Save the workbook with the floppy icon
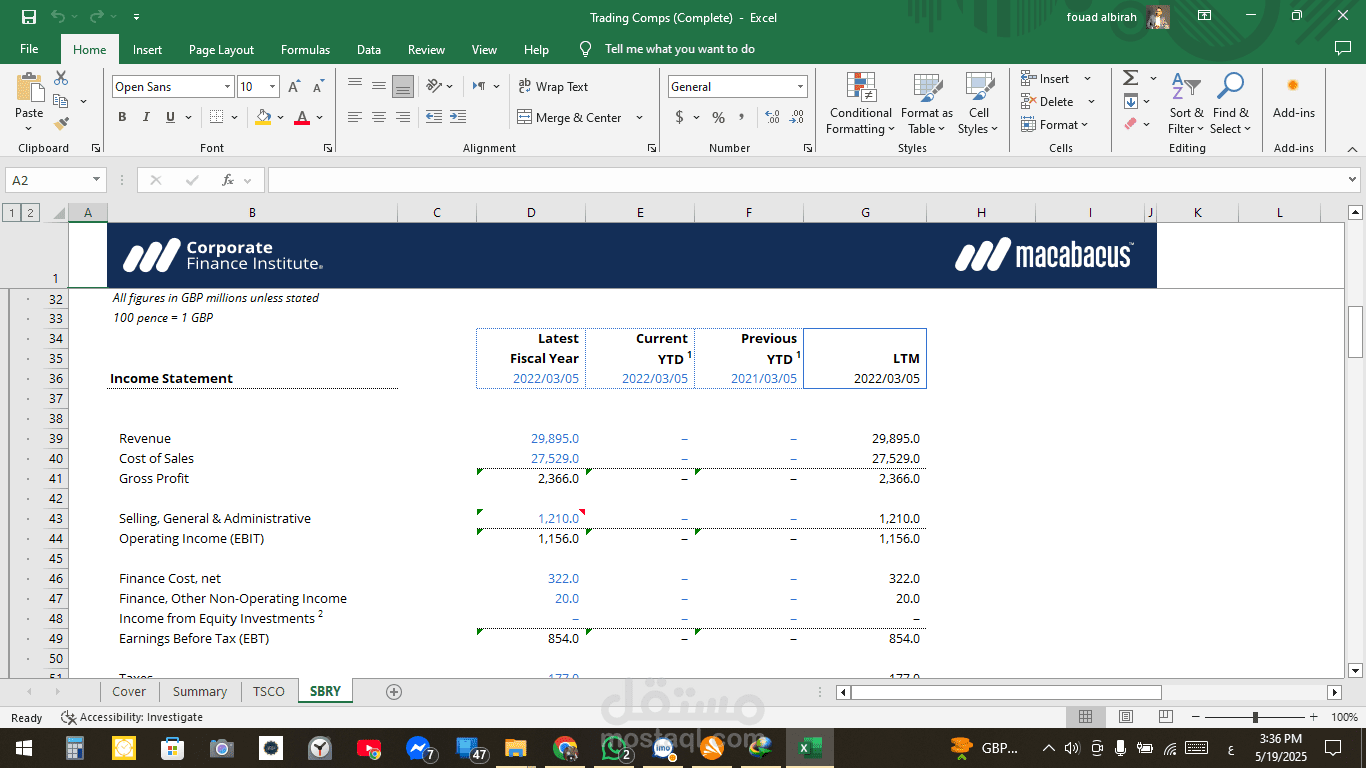The image size is (1366, 768). coord(29,17)
